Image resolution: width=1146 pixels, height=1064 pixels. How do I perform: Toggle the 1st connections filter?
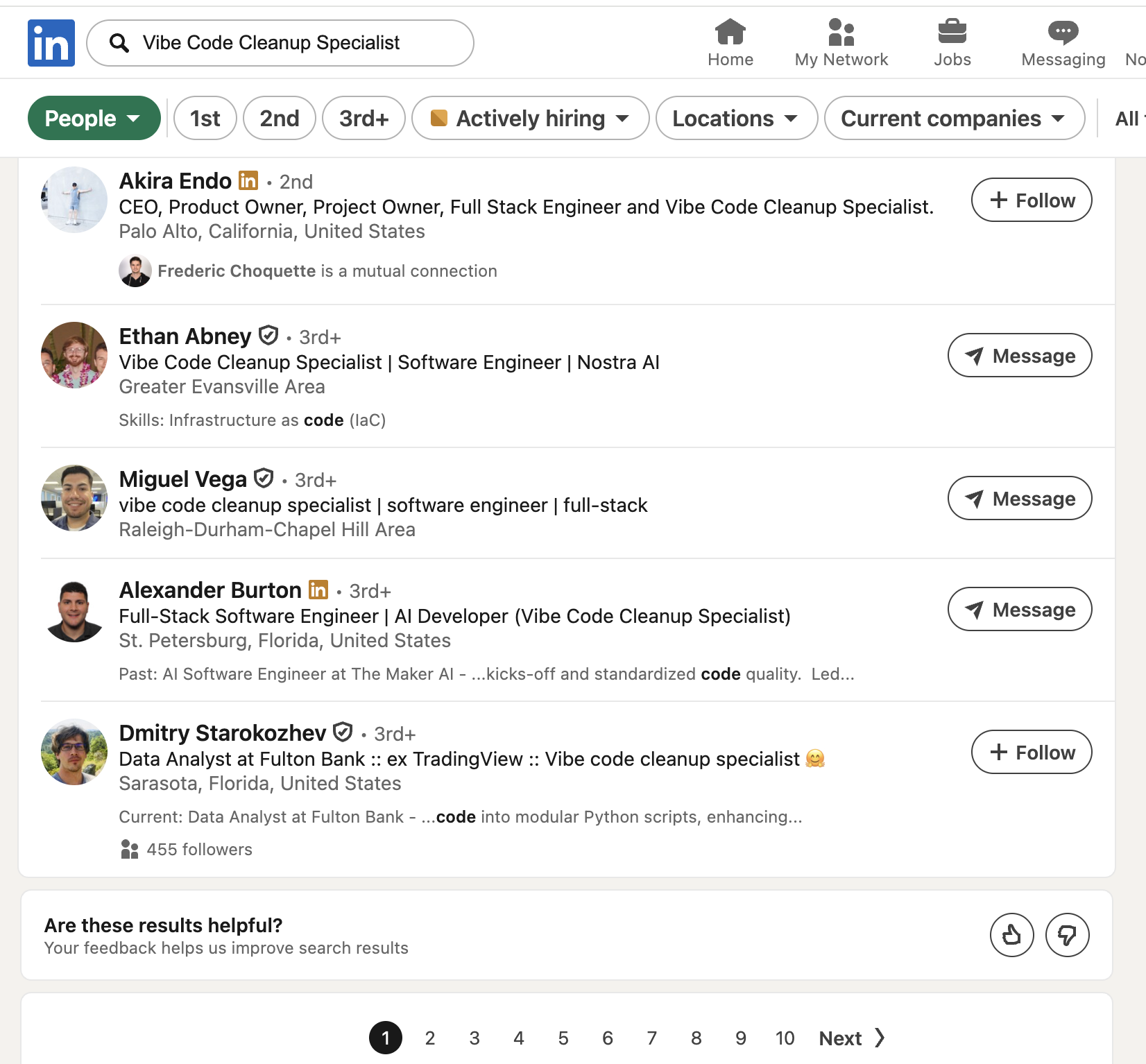[205, 119]
